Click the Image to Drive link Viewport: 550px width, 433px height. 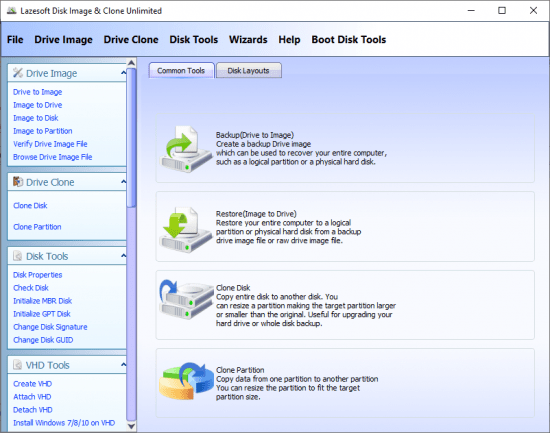(x=38, y=105)
